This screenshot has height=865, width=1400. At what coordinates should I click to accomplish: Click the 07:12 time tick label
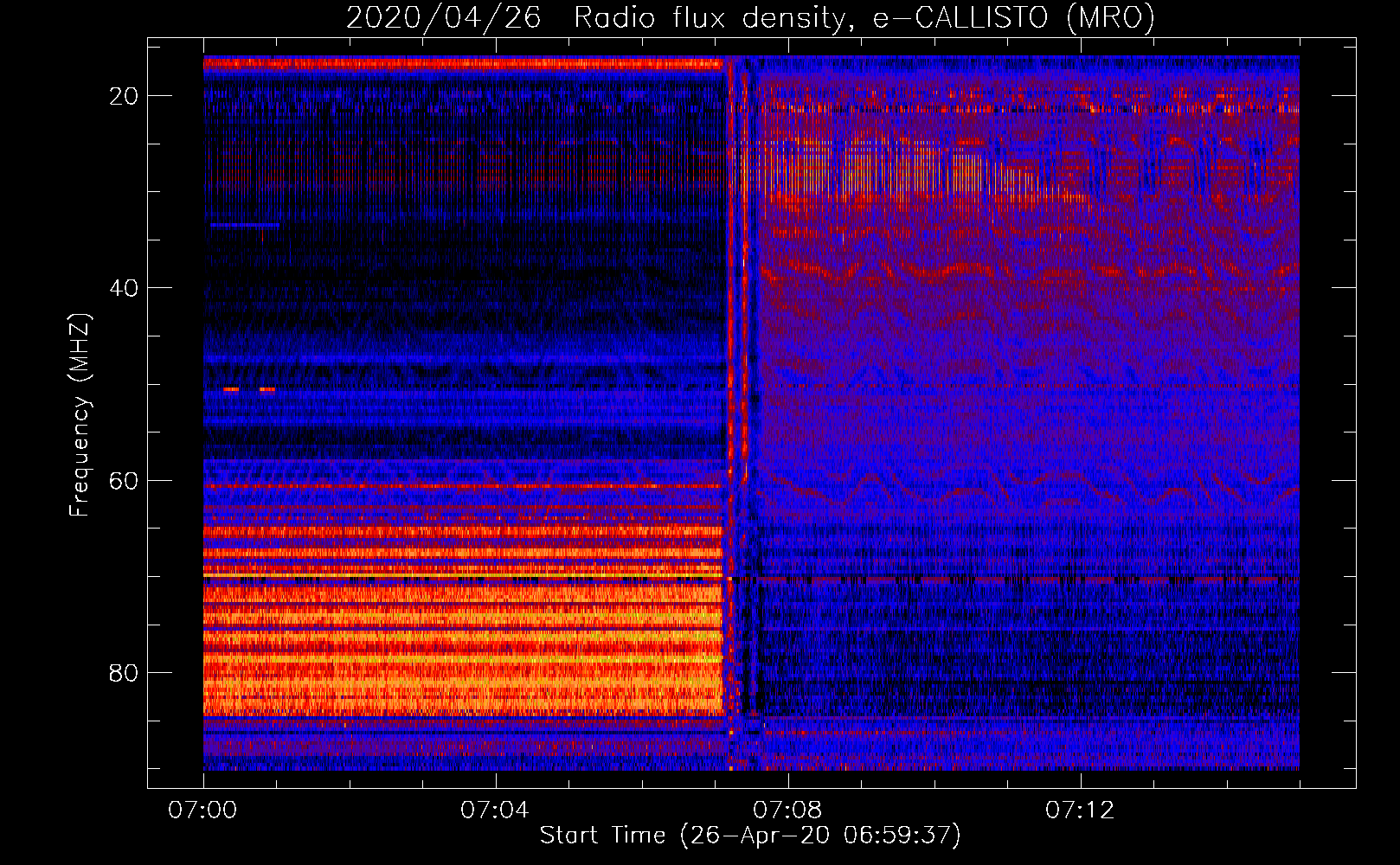pyautogui.click(x=1080, y=811)
